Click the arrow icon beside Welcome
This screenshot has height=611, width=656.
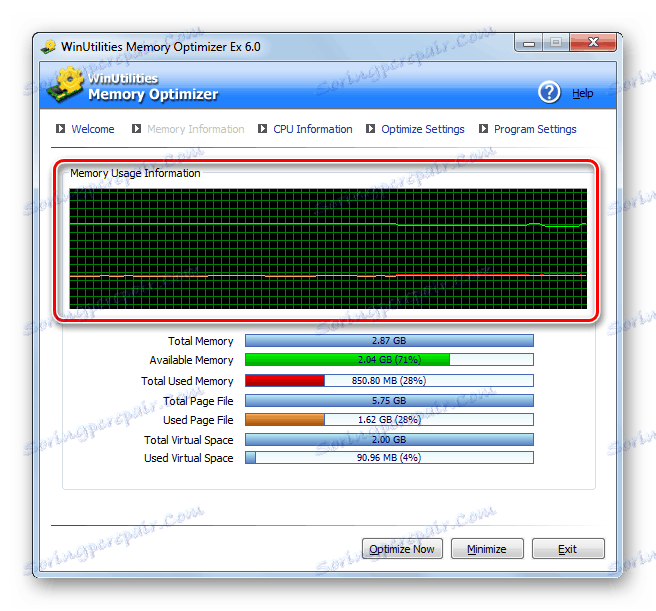click(61, 128)
